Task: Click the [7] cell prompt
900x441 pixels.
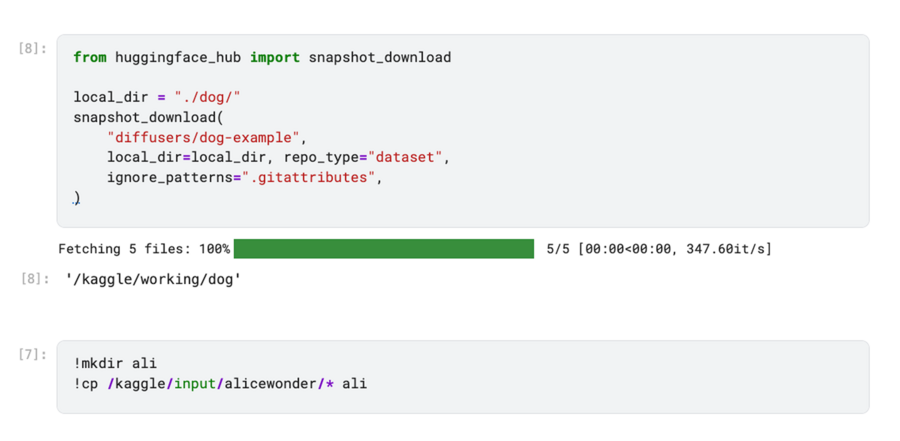Action: (x=33, y=354)
